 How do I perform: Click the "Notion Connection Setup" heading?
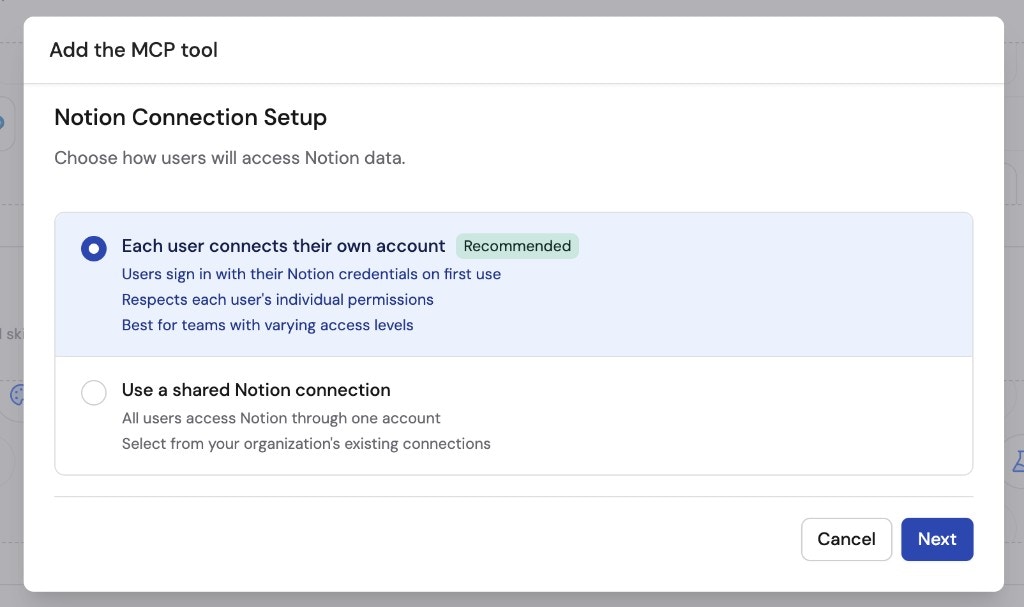(x=190, y=117)
